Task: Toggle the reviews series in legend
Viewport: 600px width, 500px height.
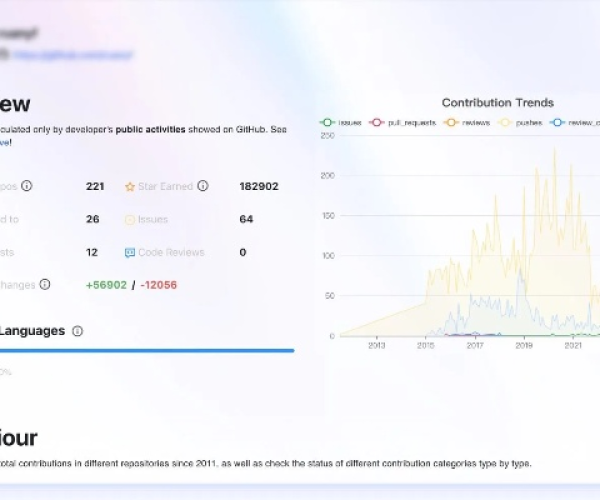Action: (x=467, y=122)
